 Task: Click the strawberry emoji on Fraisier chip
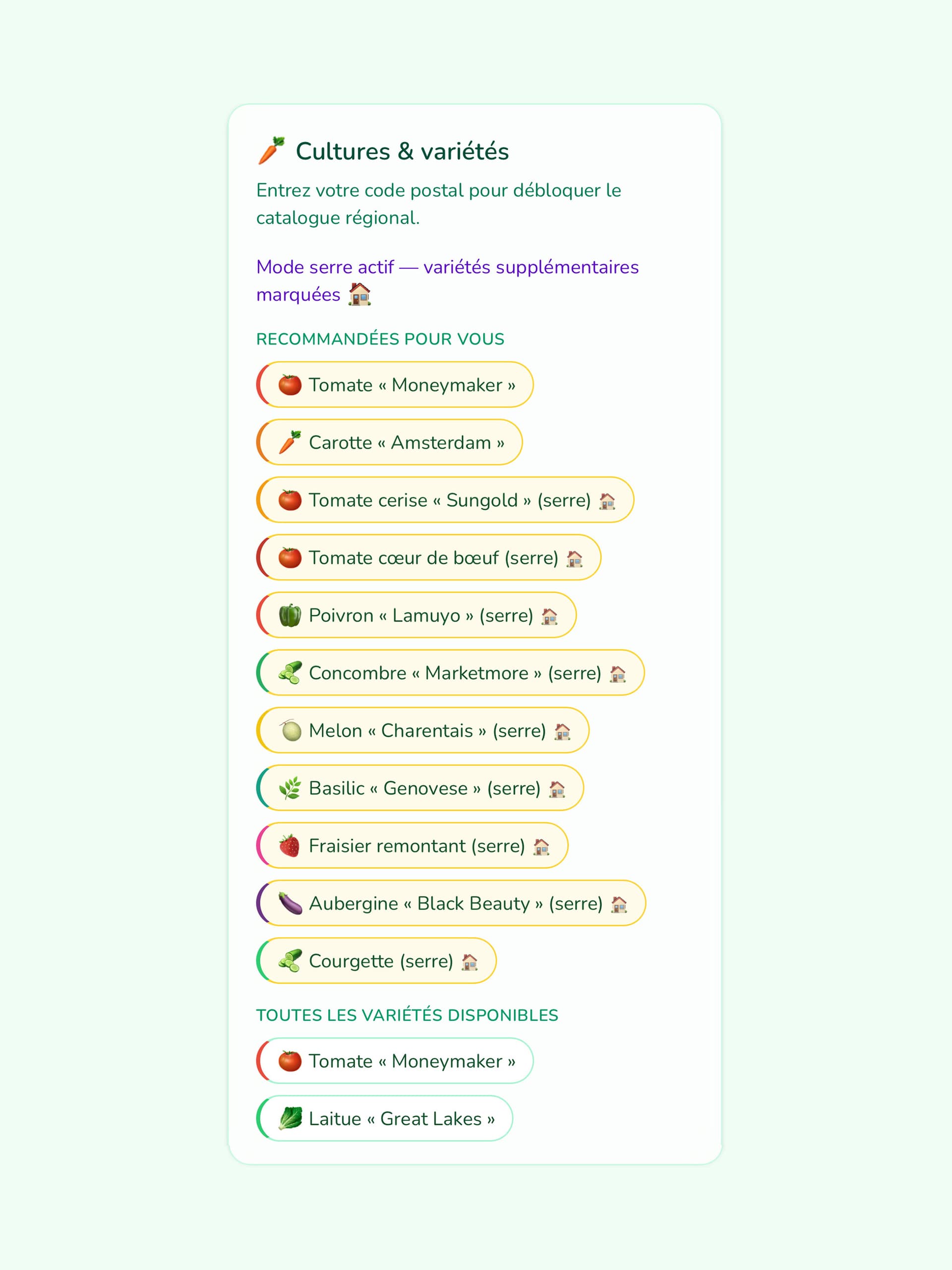tap(290, 846)
